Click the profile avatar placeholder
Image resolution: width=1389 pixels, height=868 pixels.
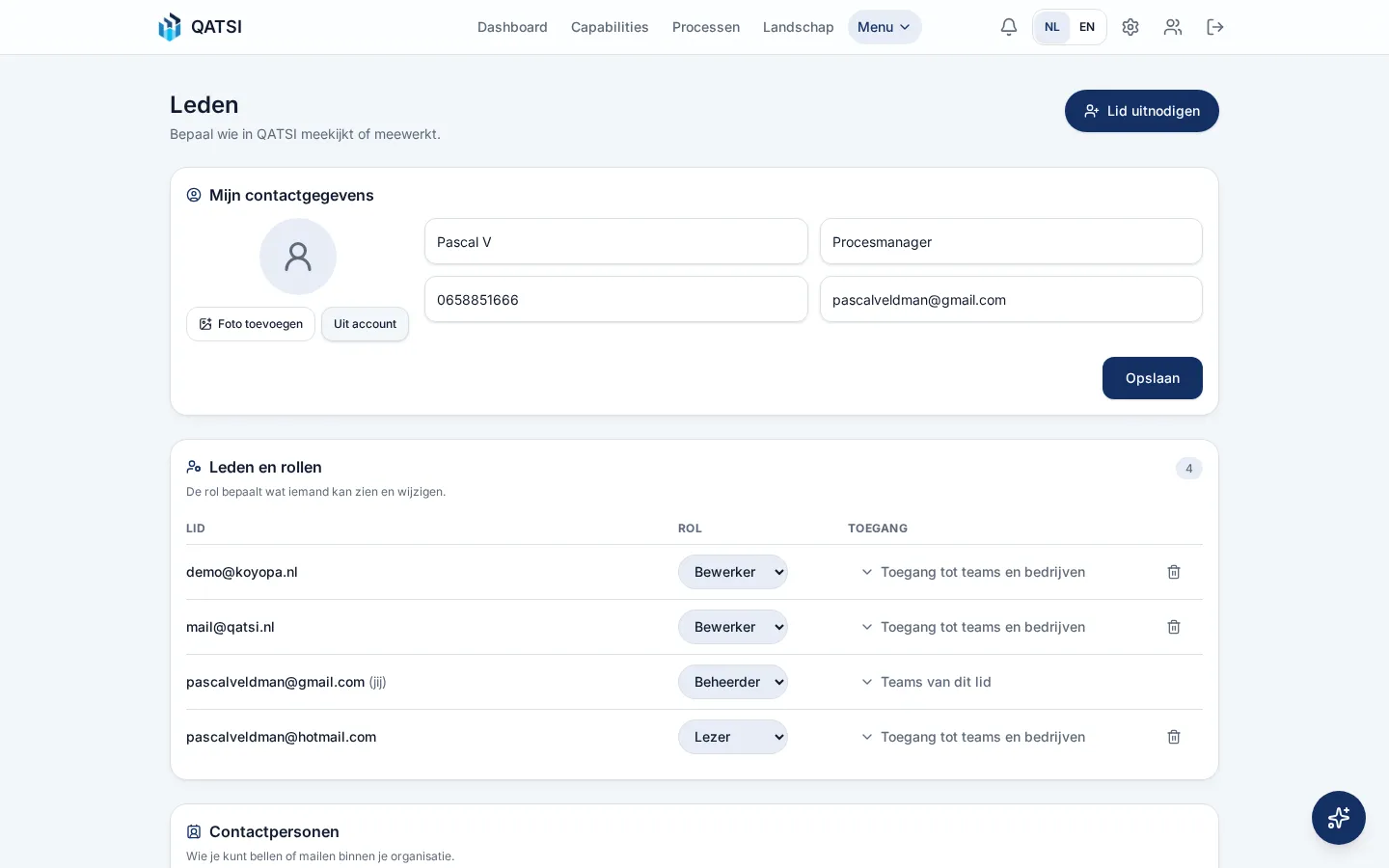click(298, 257)
